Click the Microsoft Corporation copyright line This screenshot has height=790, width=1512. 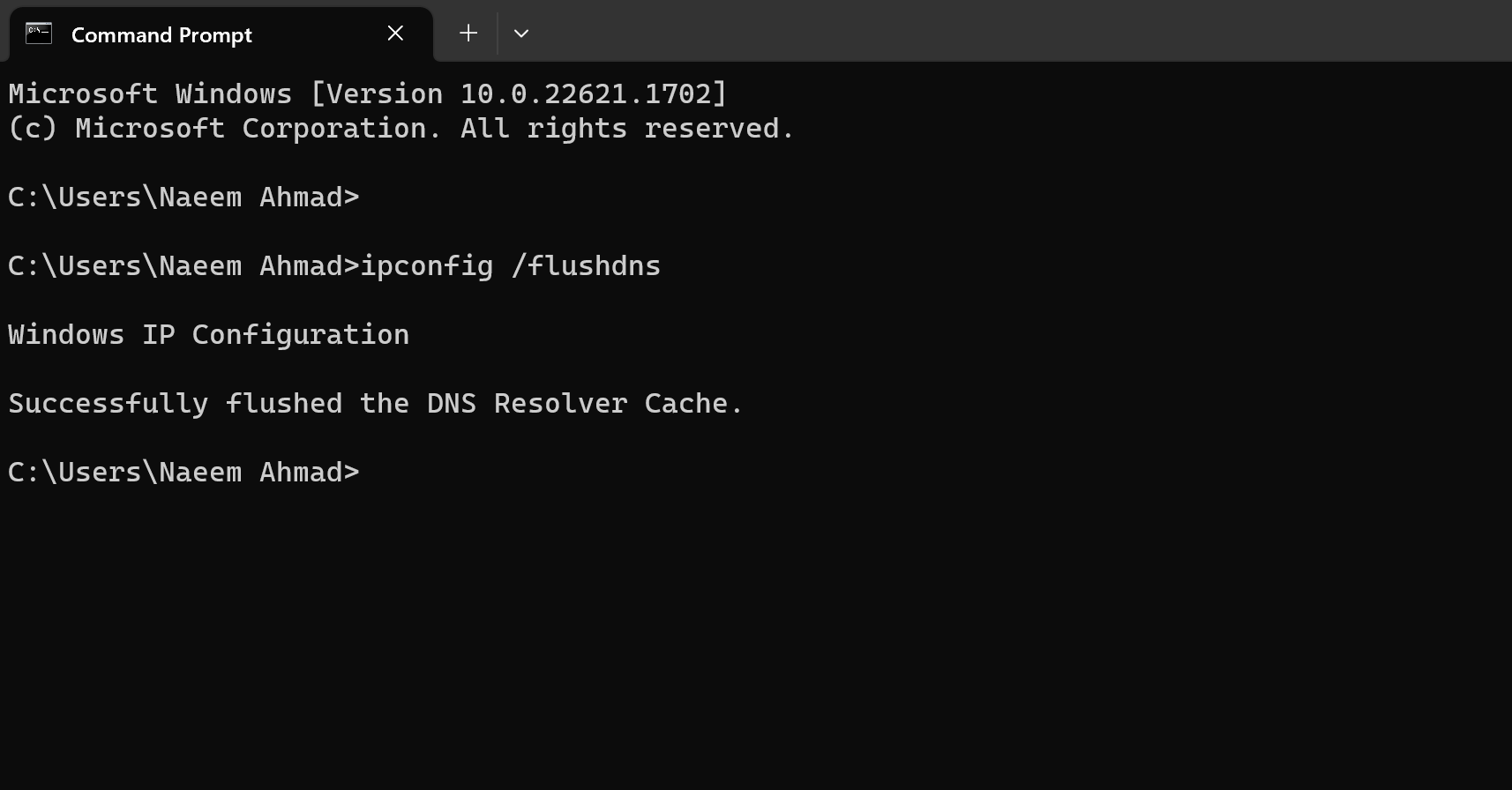tap(400, 129)
